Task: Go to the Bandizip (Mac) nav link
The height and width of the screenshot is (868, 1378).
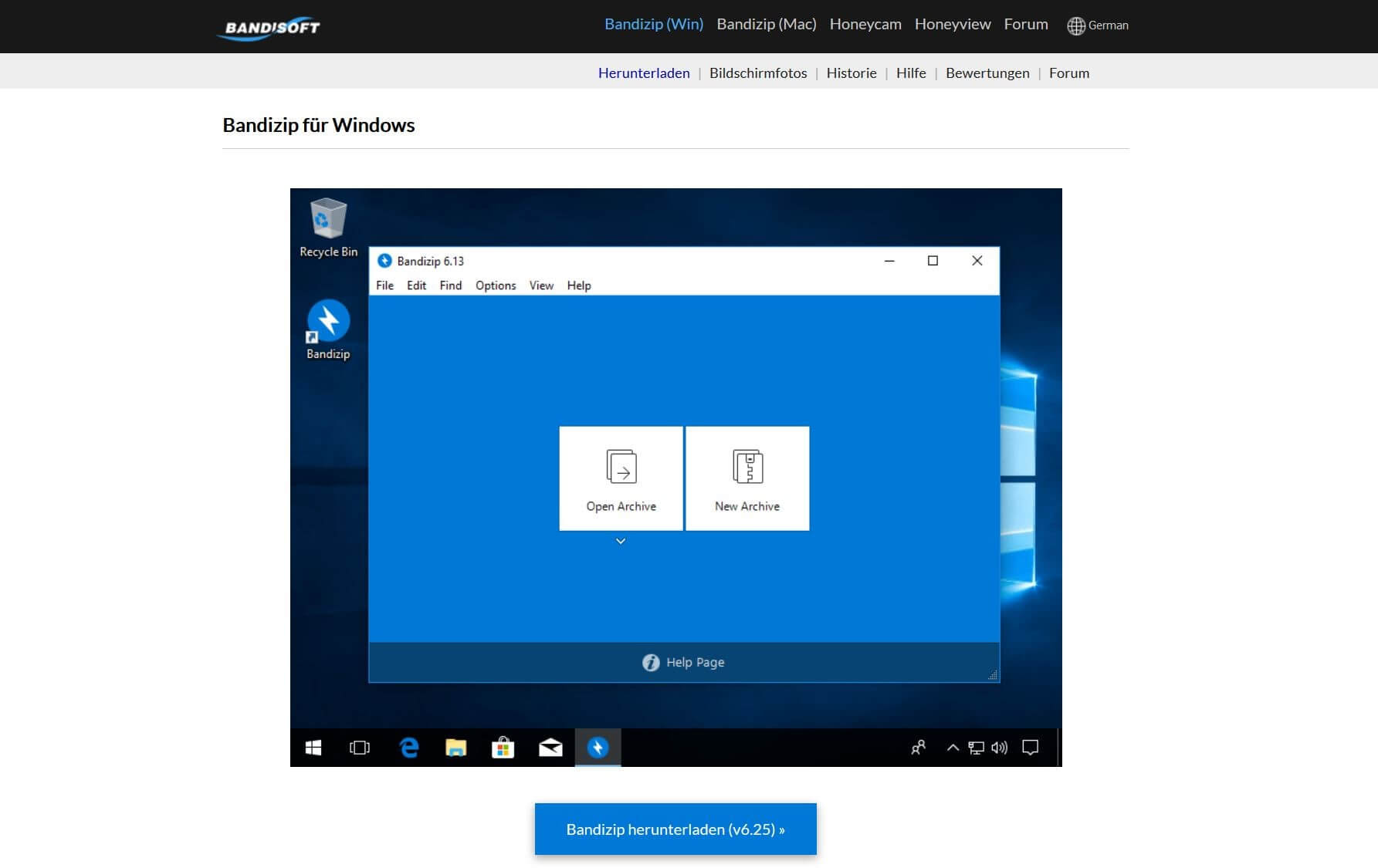Action: coord(767,25)
